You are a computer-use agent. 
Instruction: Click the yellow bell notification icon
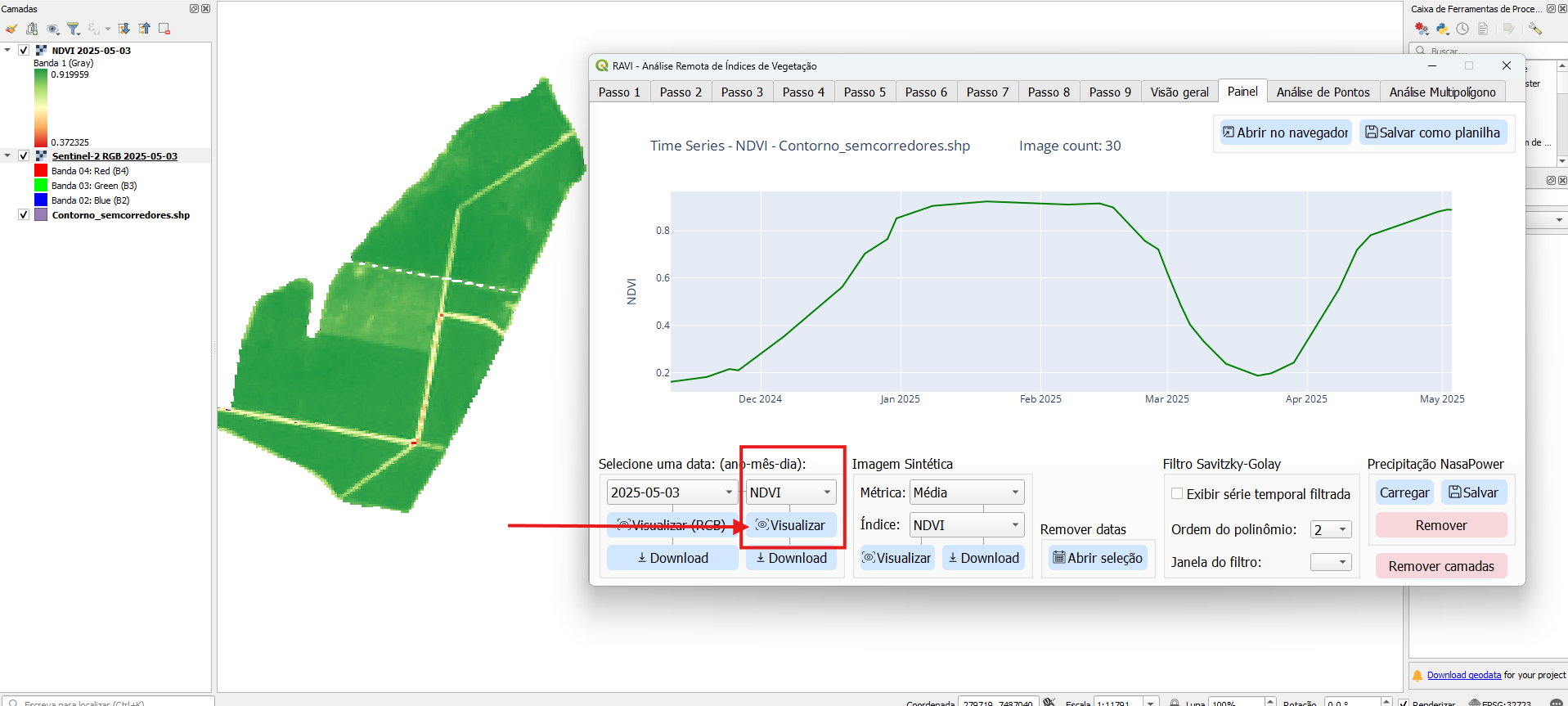click(x=1417, y=676)
